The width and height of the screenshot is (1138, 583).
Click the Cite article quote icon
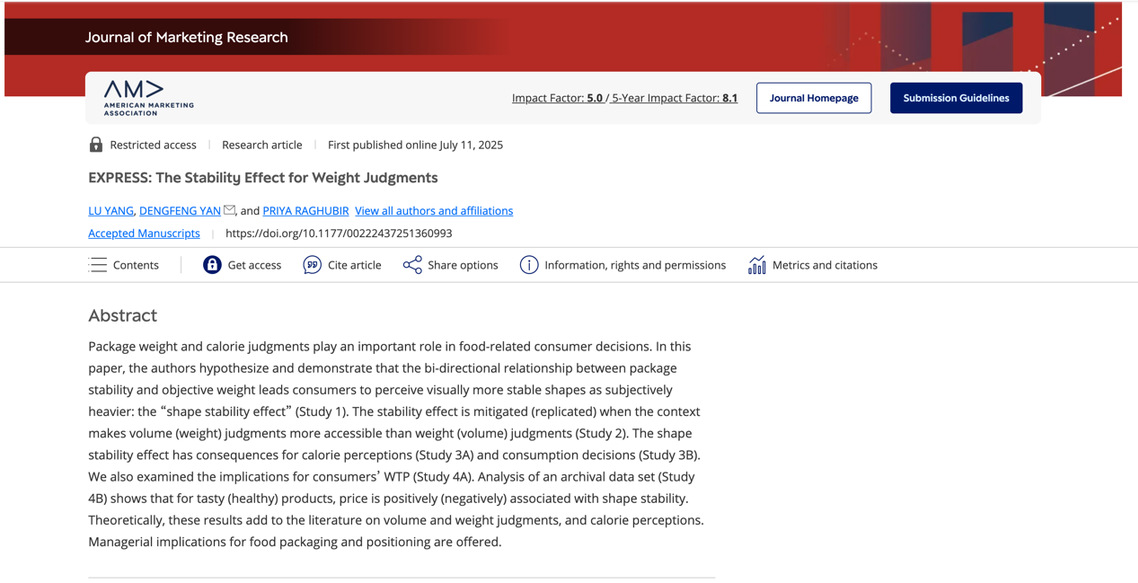tap(312, 265)
